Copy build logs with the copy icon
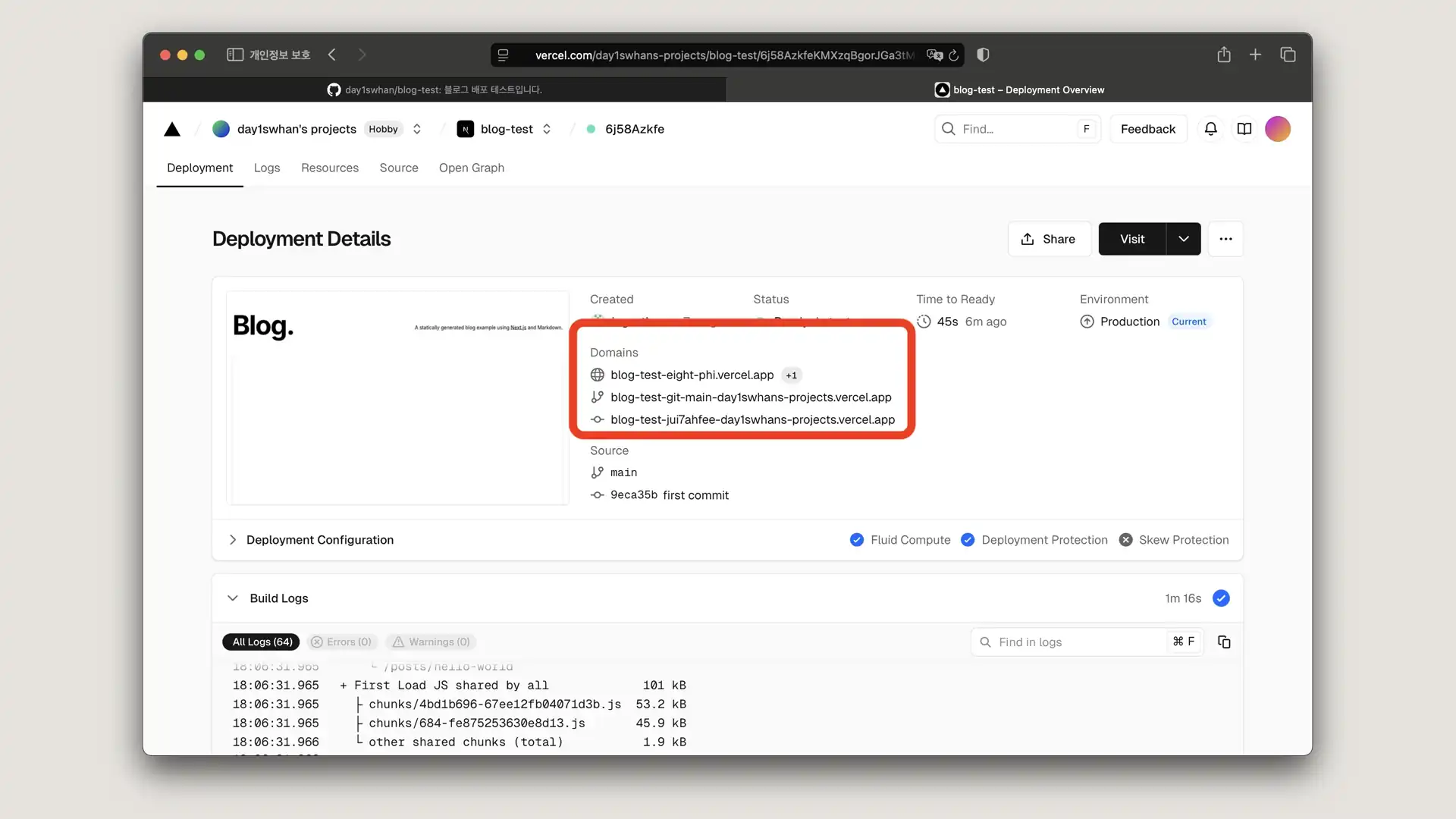This screenshot has width=1456, height=819. (1224, 642)
